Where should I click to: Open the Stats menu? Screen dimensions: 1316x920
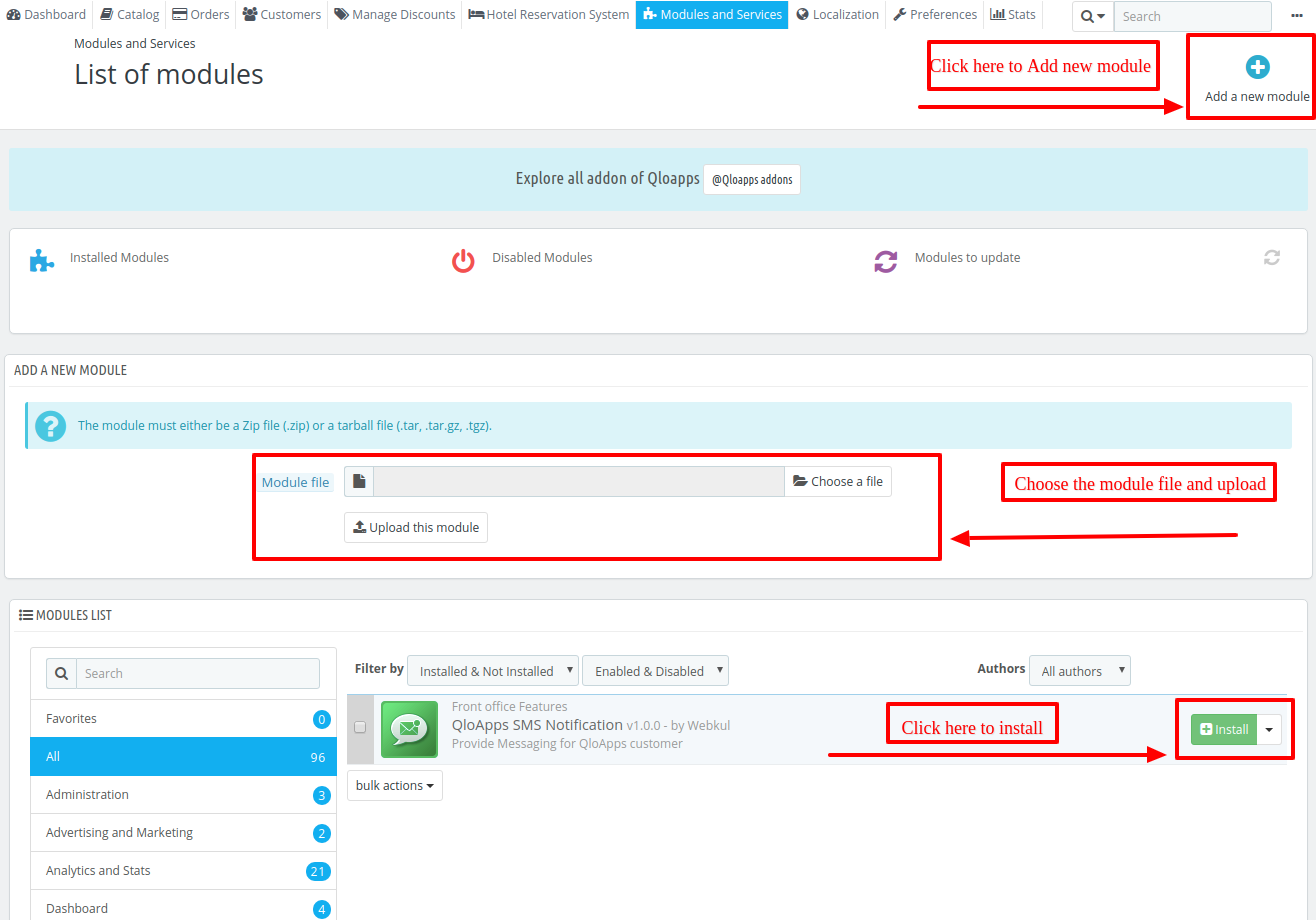[1013, 14]
